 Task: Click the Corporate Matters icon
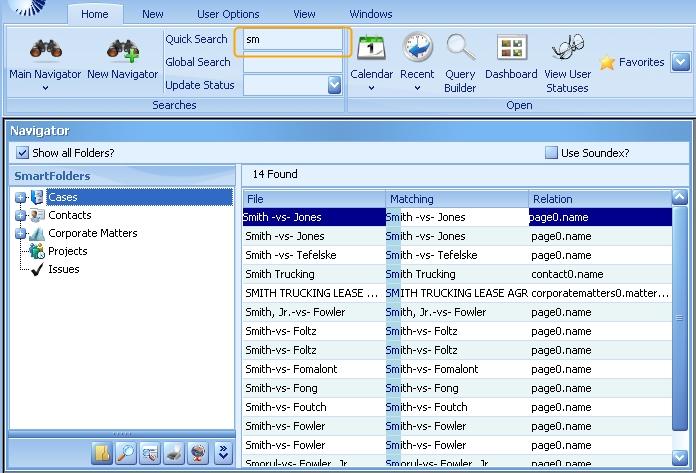pos(37,233)
